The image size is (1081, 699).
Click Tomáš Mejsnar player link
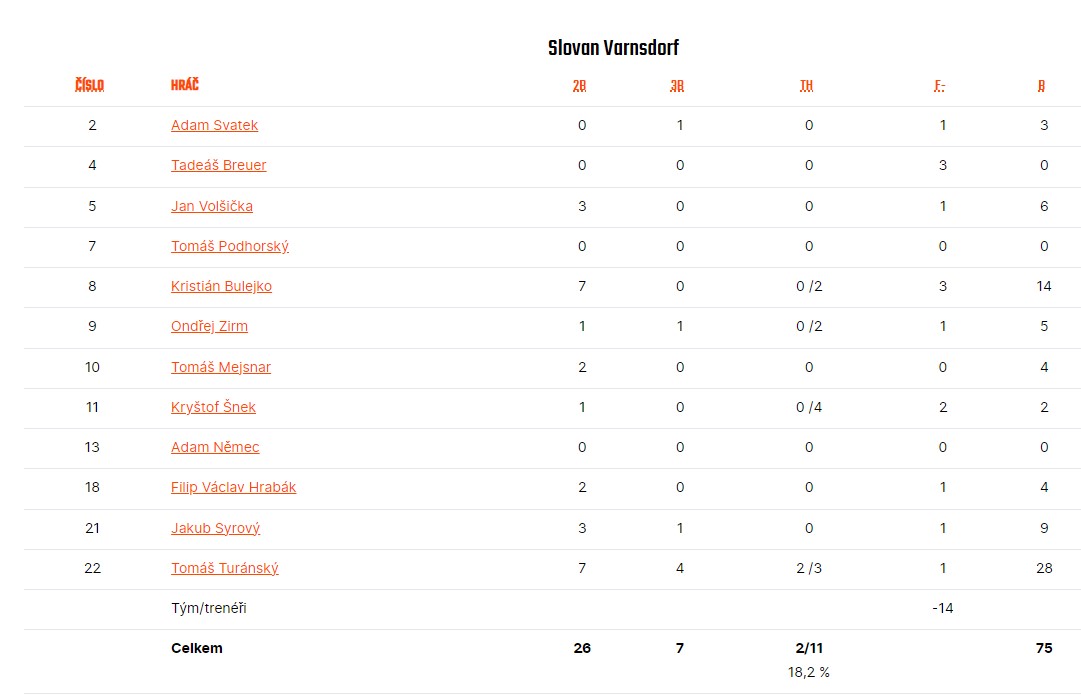(x=221, y=367)
